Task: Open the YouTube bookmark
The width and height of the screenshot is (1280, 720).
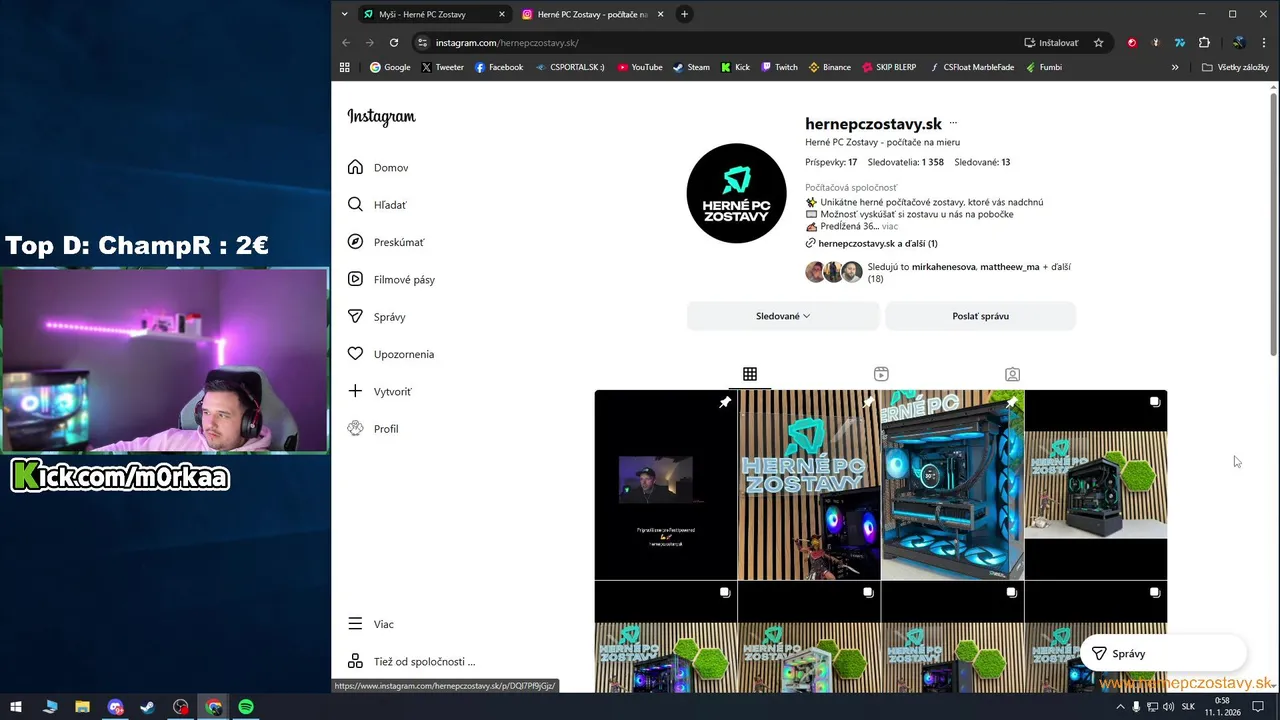Action: click(x=640, y=67)
